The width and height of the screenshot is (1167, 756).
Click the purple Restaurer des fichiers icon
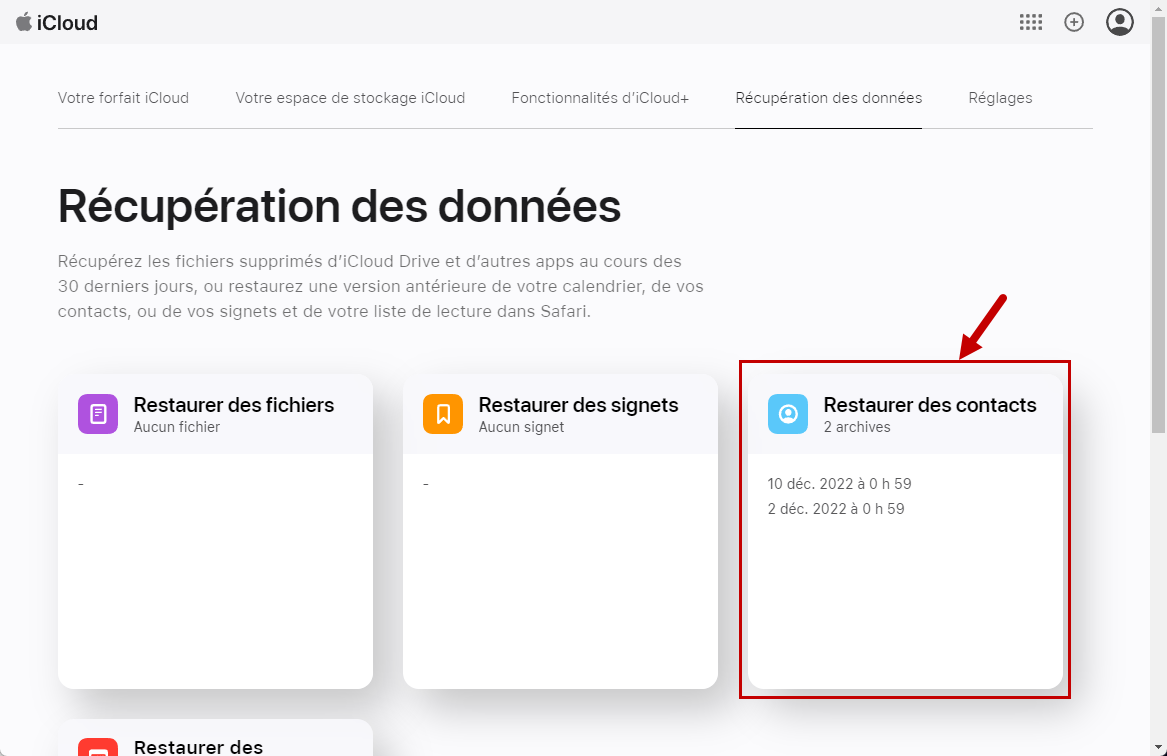[98, 414]
